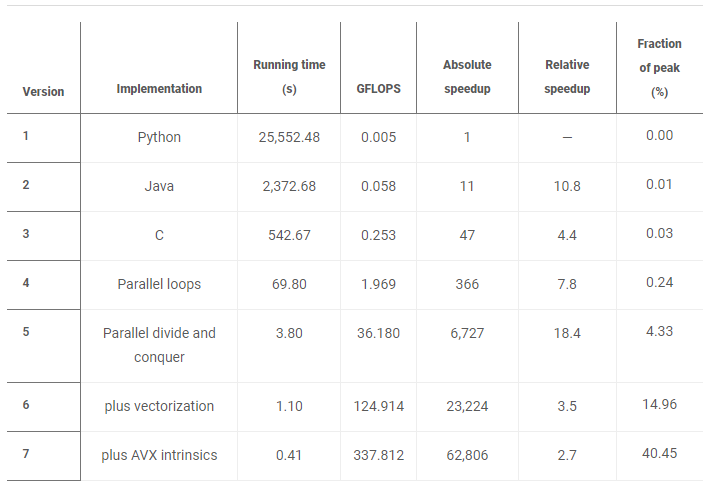
Task: Select the Absolute speedup header
Action: tap(466, 77)
